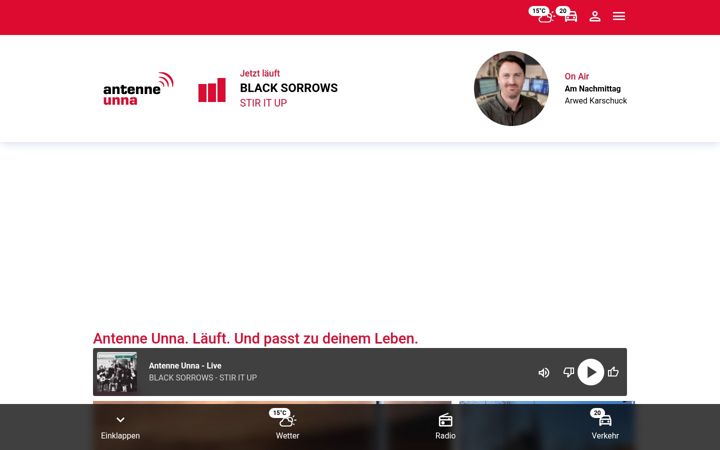
Task: Open the weather icon in the red header
Action: (x=542, y=15)
